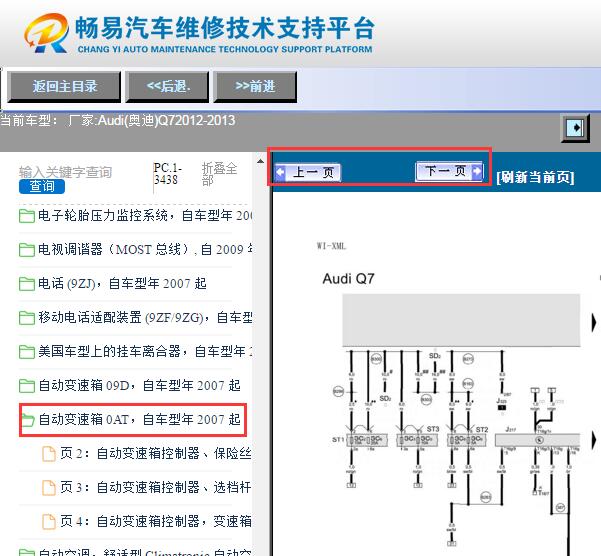
Task: Click the upper black arrow beside diagram
Action: click(x=594, y=322)
